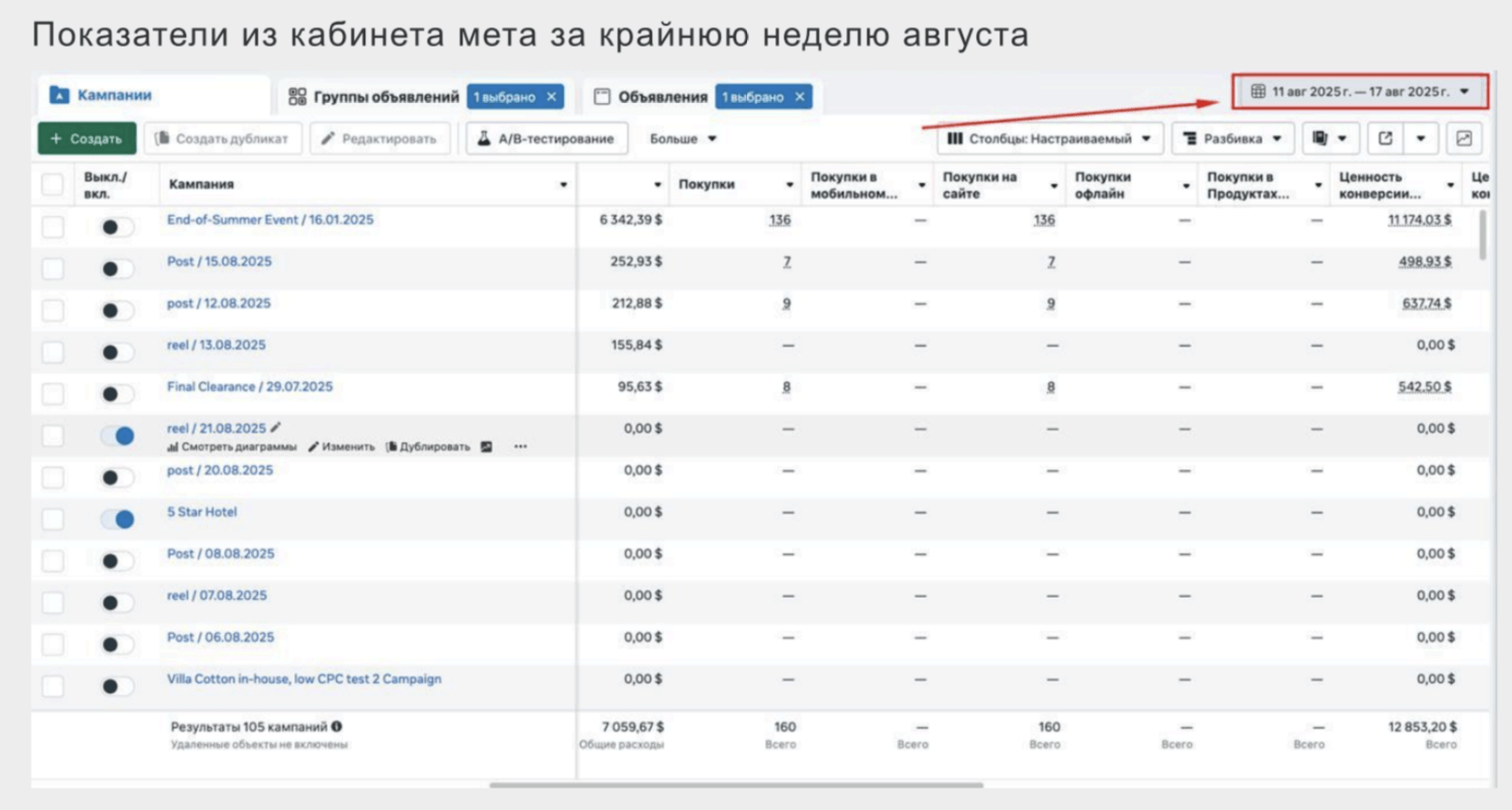Image resolution: width=1512 pixels, height=810 pixels.
Task: Open the date range picker 11 авг – 17 авг 2025
Action: [1360, 92]
